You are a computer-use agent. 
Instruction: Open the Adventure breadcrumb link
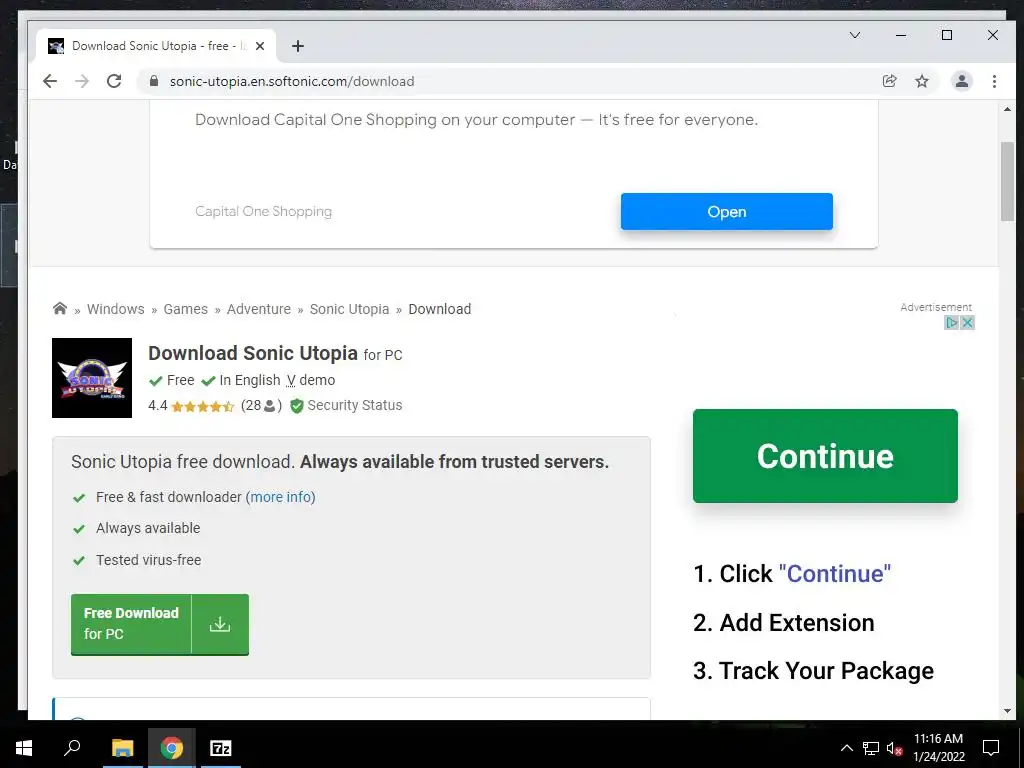coord(259,309)
